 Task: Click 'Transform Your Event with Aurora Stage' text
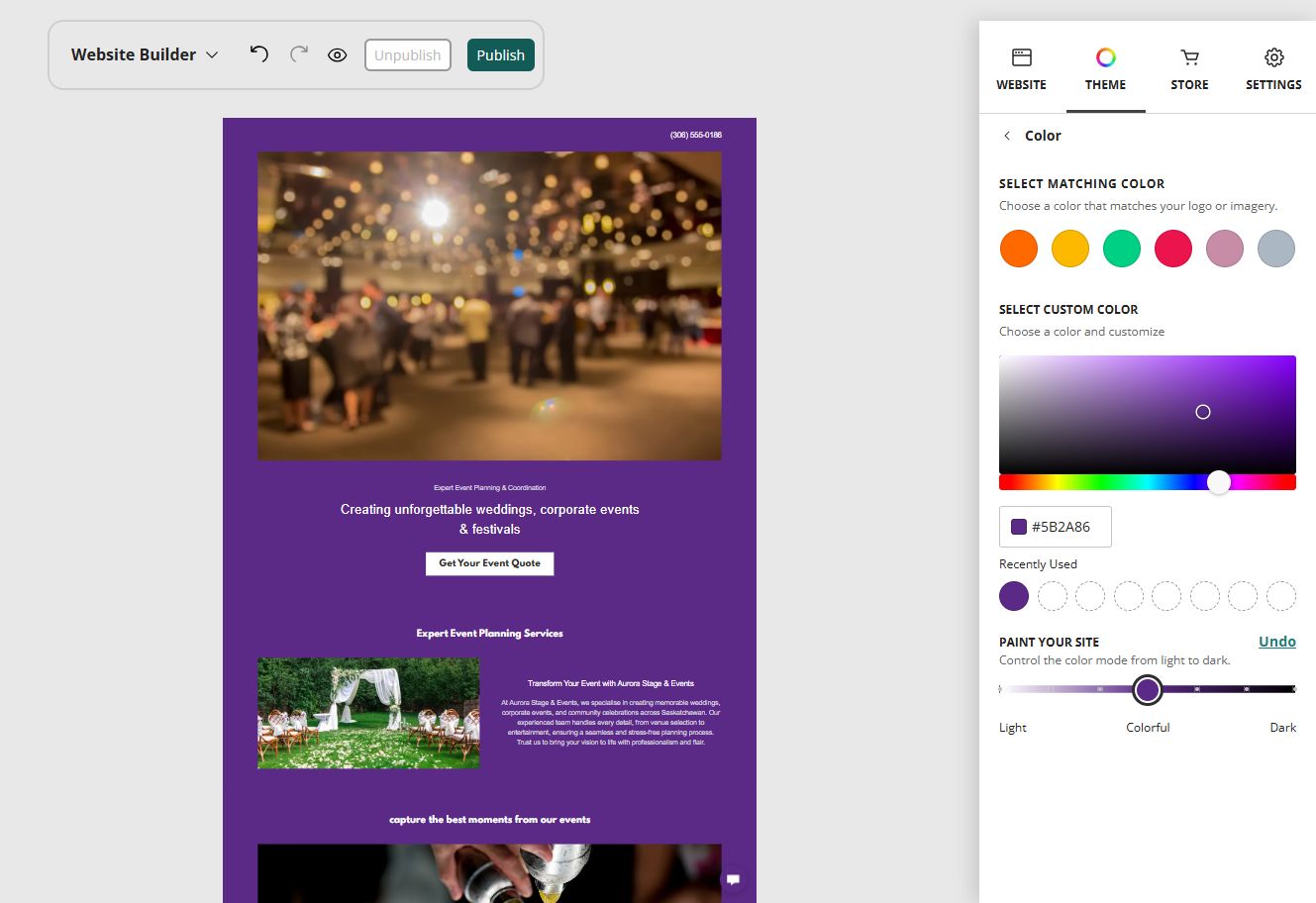coord(611,683)
